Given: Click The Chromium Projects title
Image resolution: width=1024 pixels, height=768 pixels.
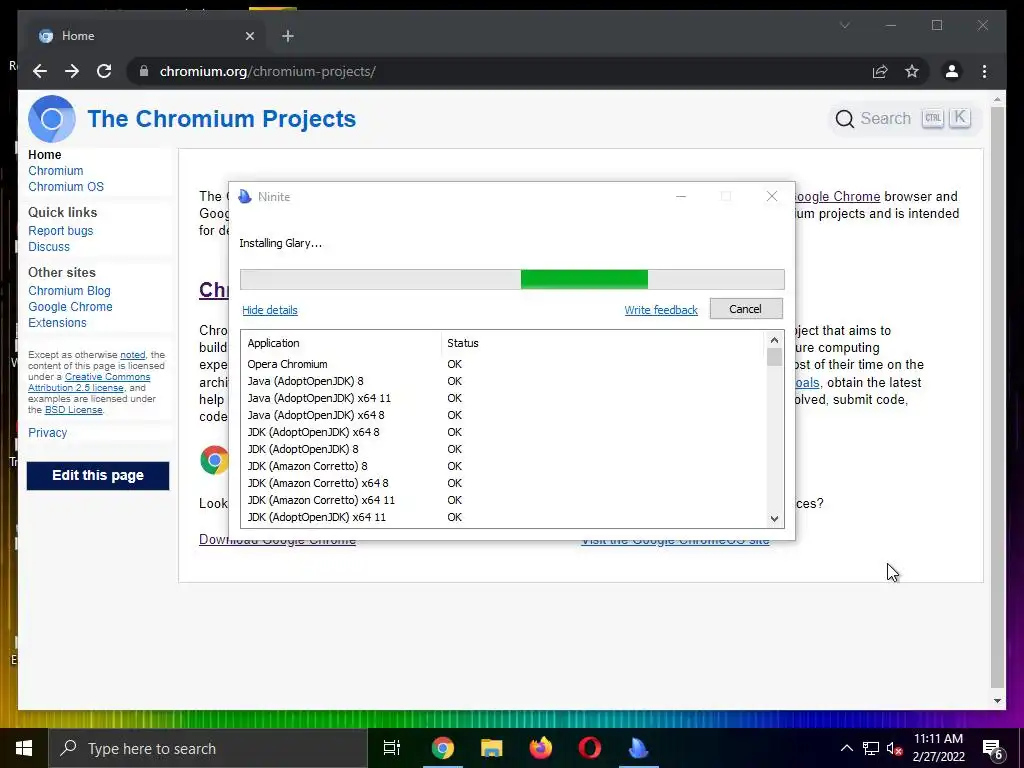Looking at the screenshot, I should pyautogui.click(x=221, y=119).
